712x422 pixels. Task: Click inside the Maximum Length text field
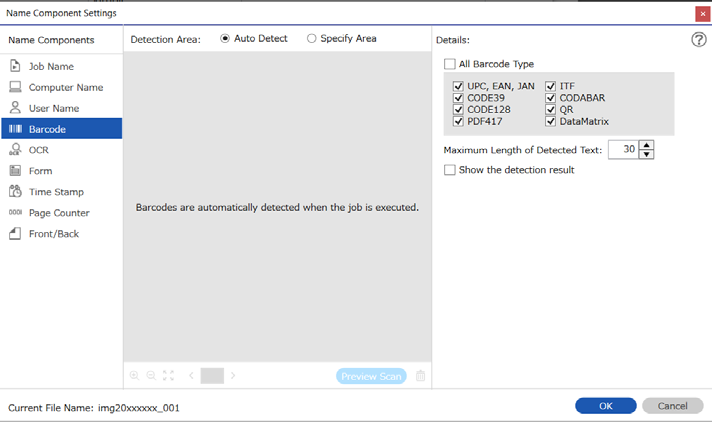[x=623, y=149]
